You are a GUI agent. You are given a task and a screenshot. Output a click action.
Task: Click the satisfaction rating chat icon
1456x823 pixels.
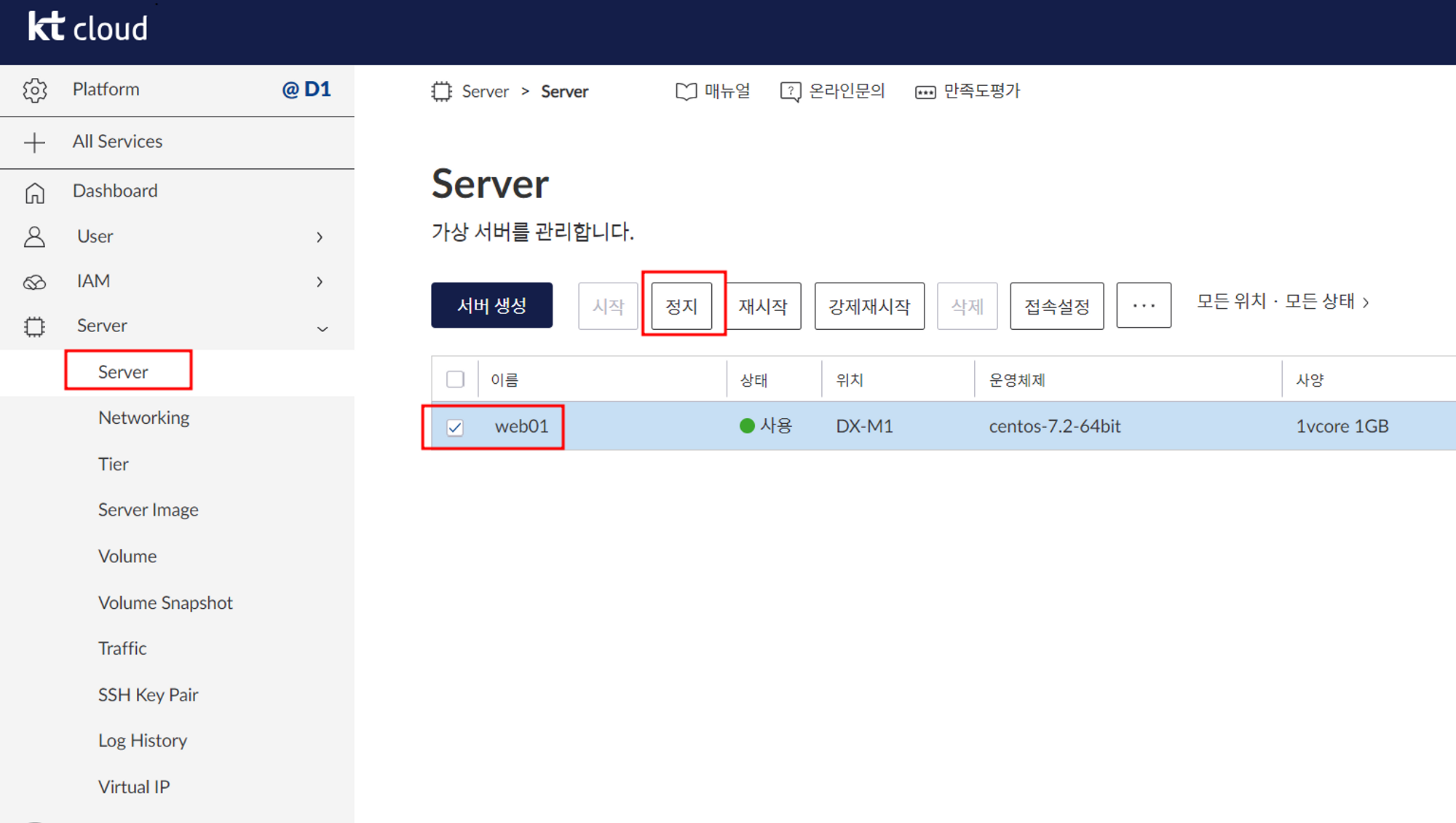pos(925,92)
